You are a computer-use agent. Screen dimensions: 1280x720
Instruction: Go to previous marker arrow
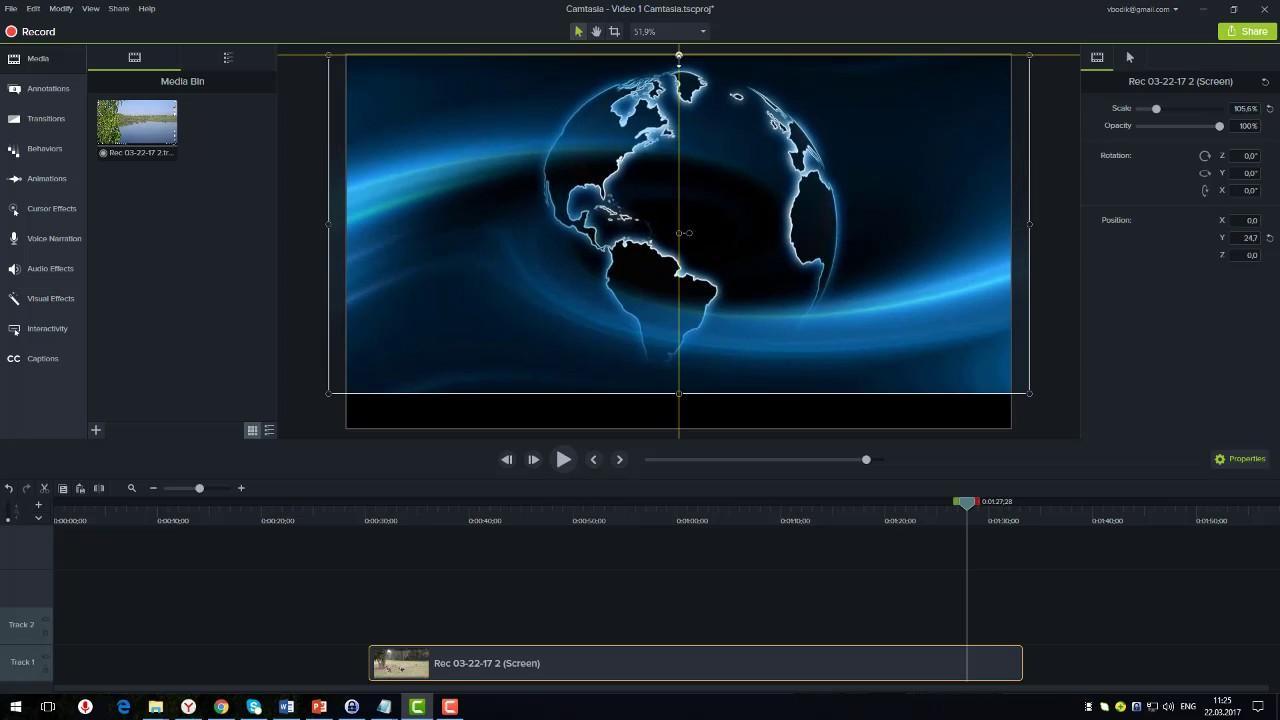click(593, 460)
